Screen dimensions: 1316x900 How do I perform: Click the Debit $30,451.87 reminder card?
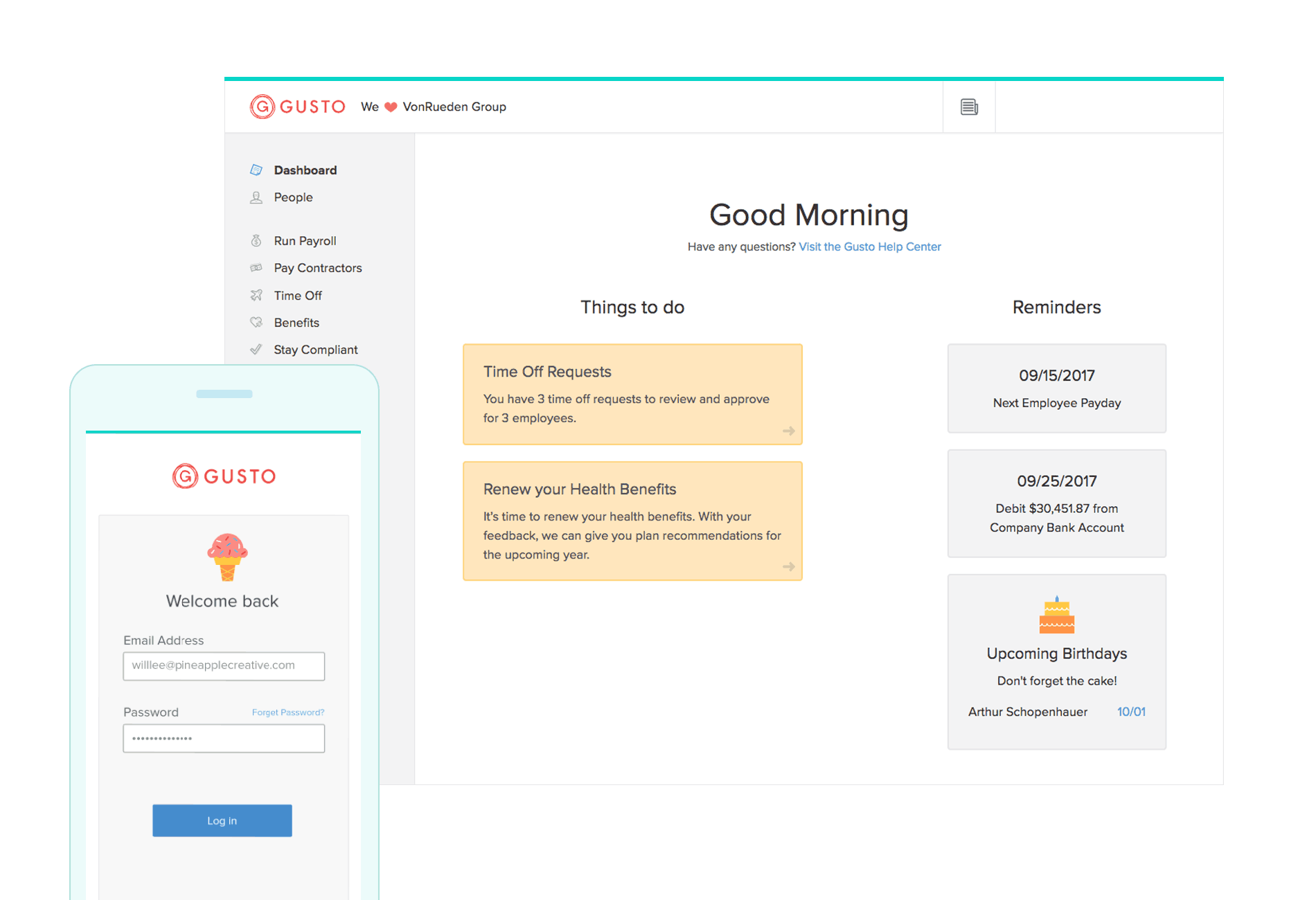(x=1057, y=503)
